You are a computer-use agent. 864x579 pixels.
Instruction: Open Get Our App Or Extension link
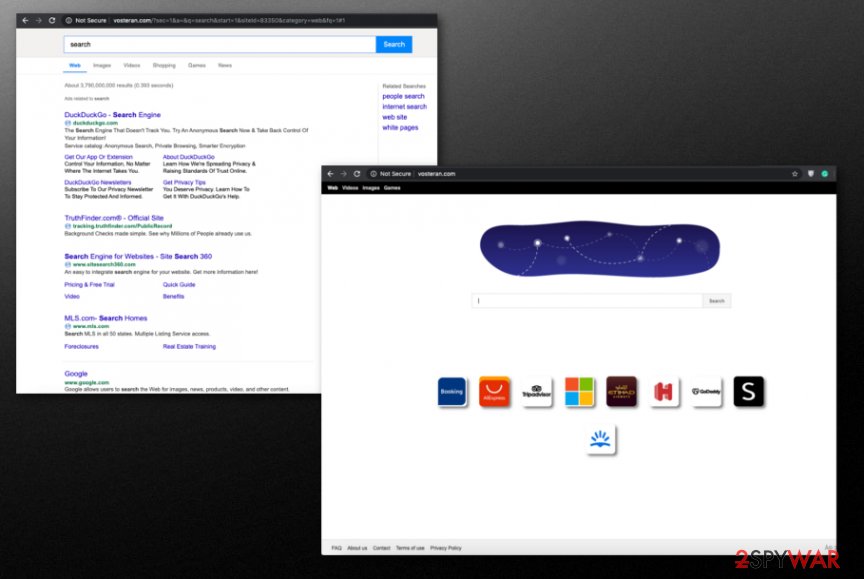(99, 157)
